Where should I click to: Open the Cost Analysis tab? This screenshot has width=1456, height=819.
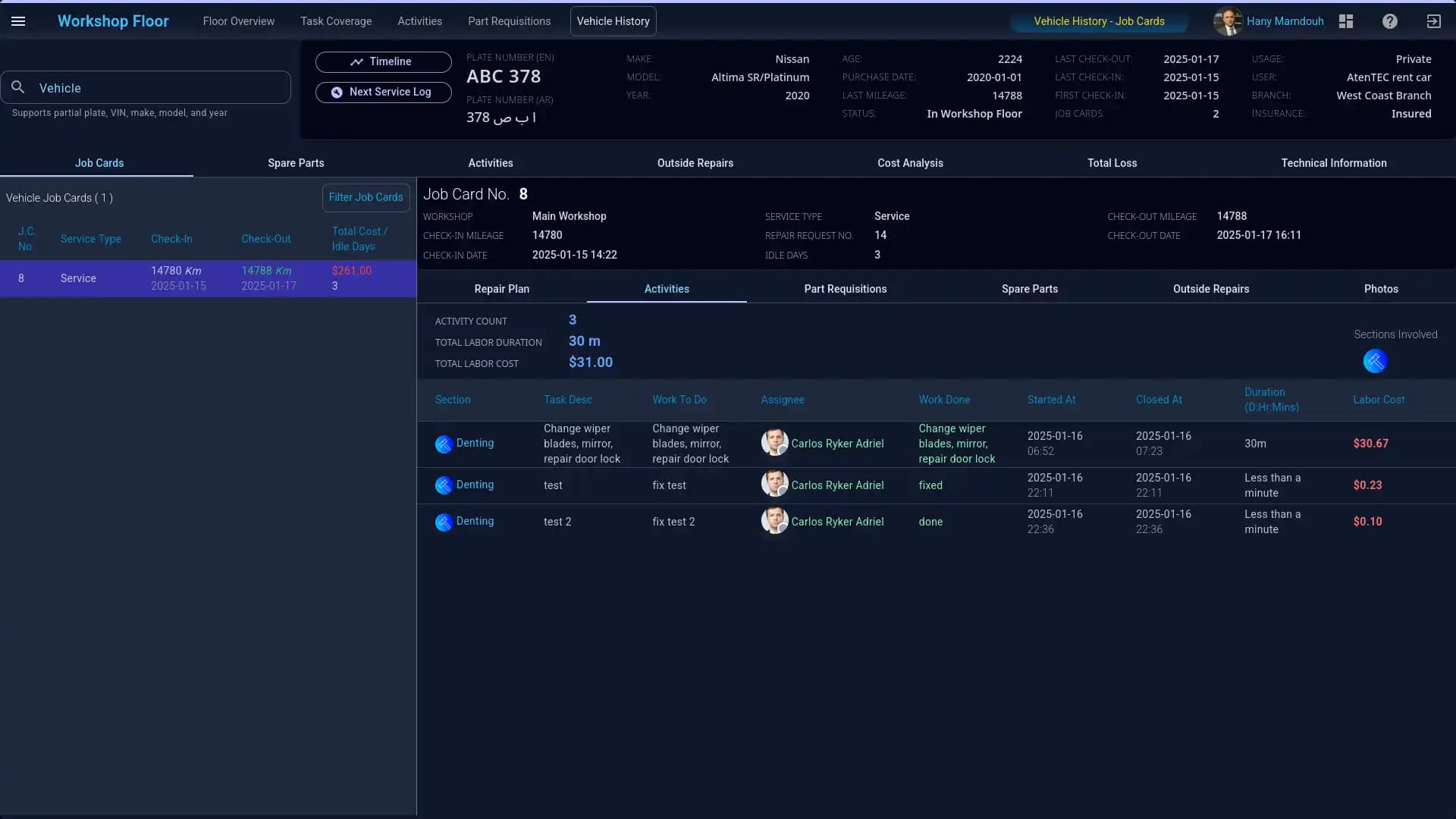910,163
